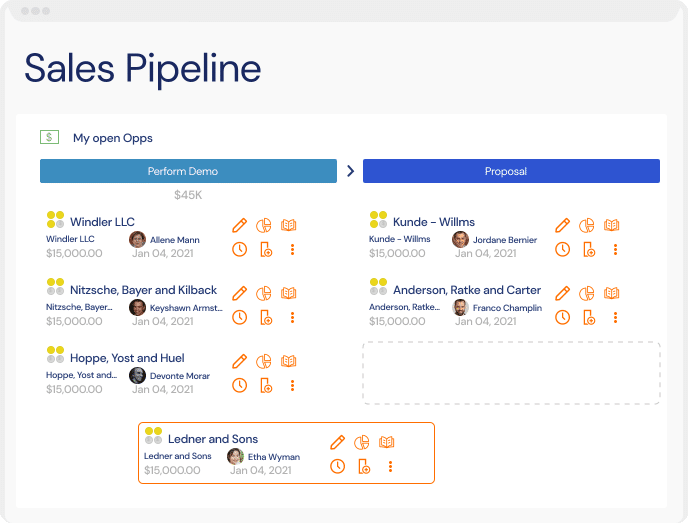Click clock icon for Anderson, Ratke and Carter
688x523 pixels.
[x=563, y=317]
